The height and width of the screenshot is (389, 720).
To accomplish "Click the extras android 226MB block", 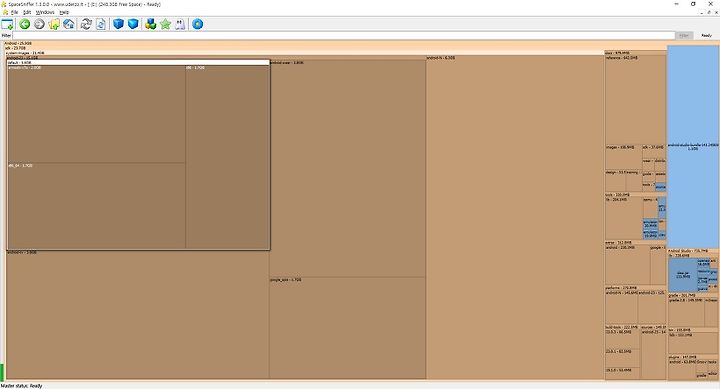I will [x=627, y=265].
